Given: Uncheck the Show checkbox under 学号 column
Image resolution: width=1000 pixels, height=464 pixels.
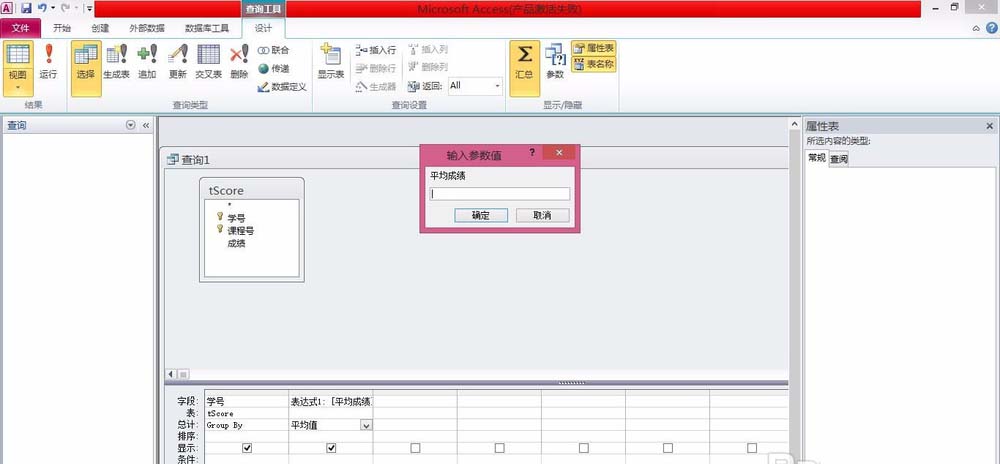Looking at the screenshot, I should (x=247, y=449).
